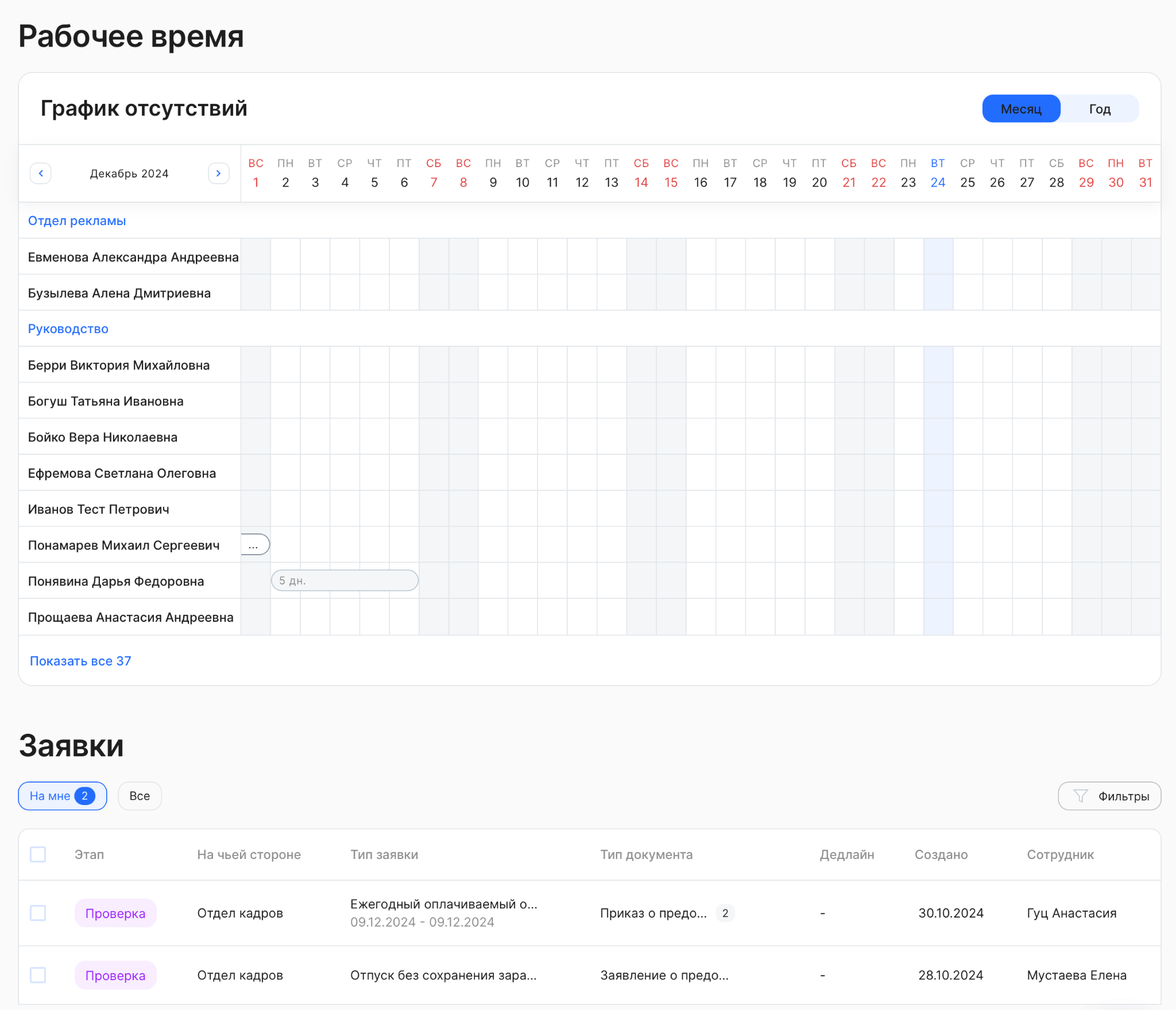This screenshot has height=1010, width=1176.
Task: Click the Проверка status of first request
Action: pos(115,913)
